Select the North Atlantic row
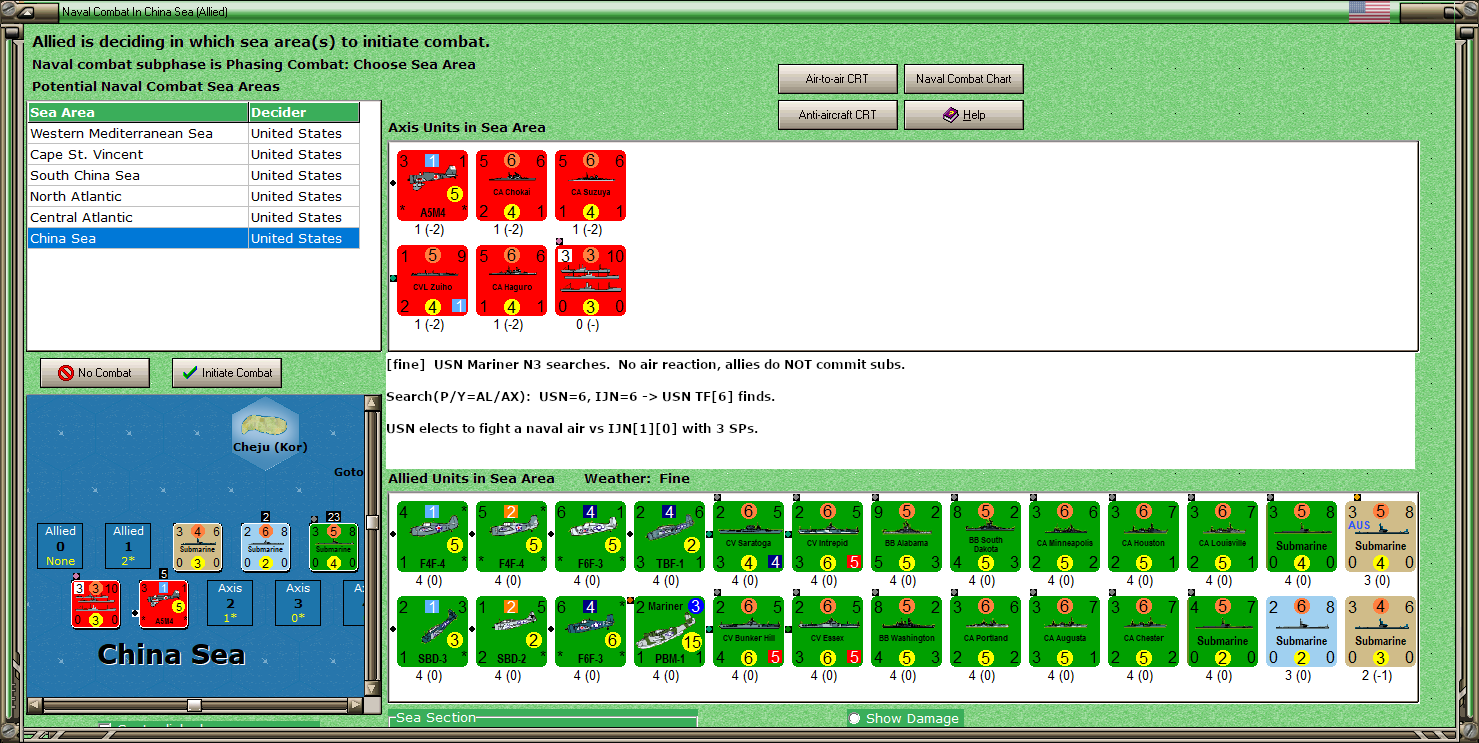Image resolution: width=1479 pixels, height=743 pixels. tap(193, 196)
